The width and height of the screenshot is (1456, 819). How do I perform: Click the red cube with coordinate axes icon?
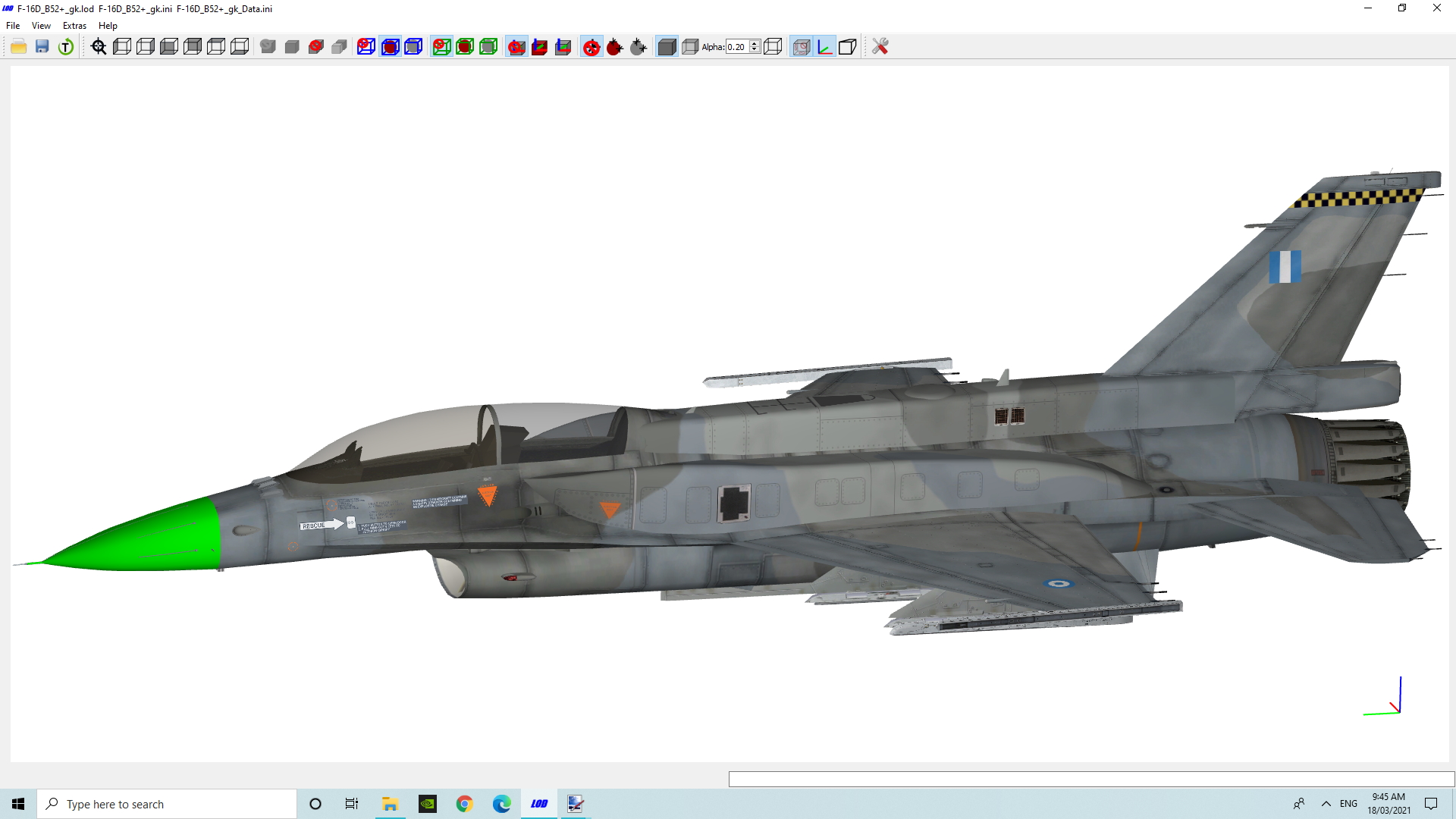[x=540, y=47]
